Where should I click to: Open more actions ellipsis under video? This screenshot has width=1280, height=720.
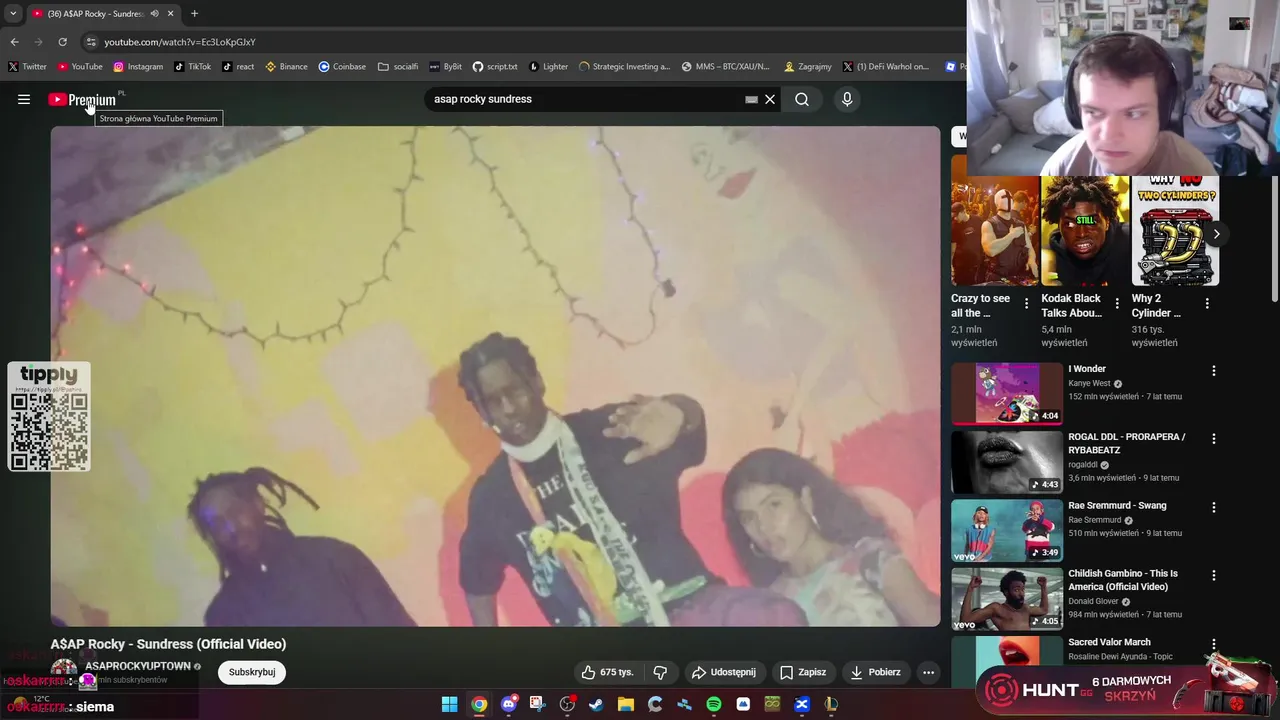tap(928, 672)
